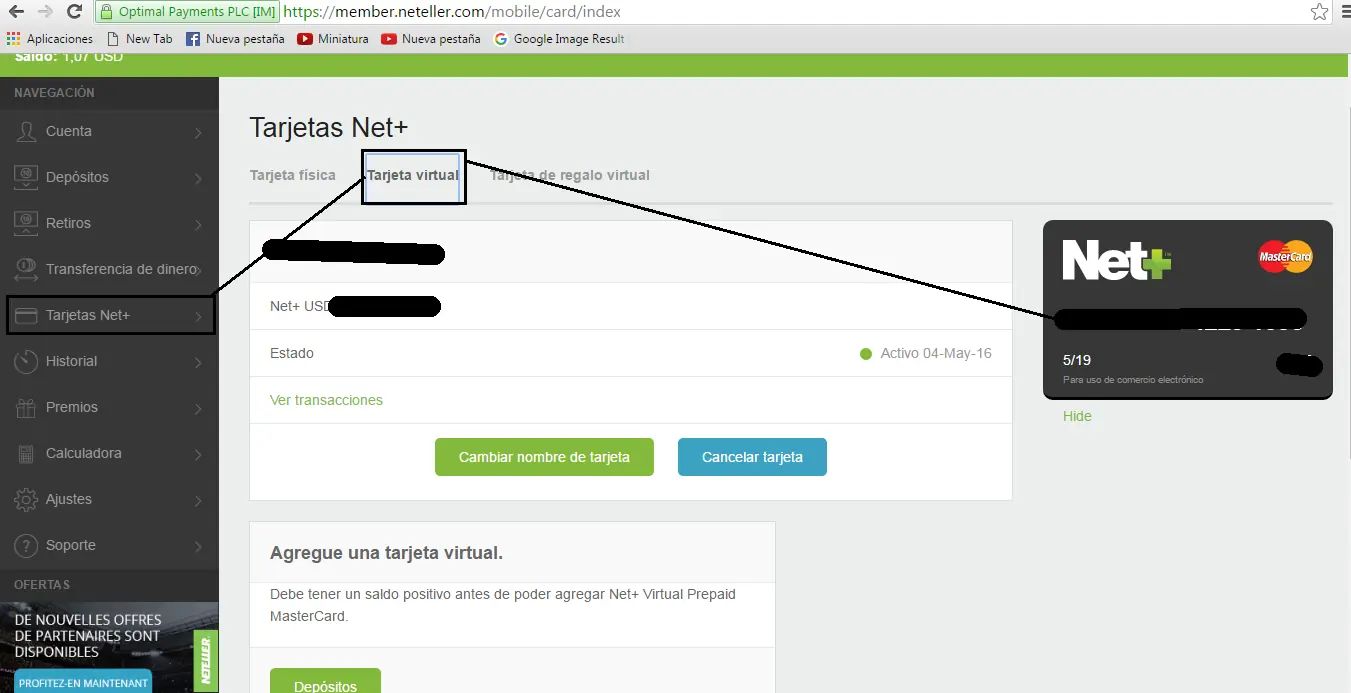Expand the Cuenta chevron

click(198, 133)
